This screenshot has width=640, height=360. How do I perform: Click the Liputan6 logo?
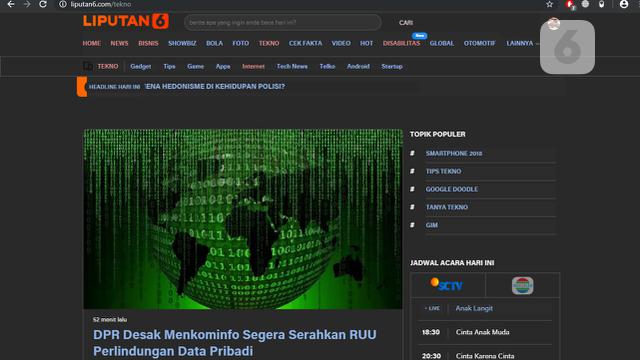point(126,21)
